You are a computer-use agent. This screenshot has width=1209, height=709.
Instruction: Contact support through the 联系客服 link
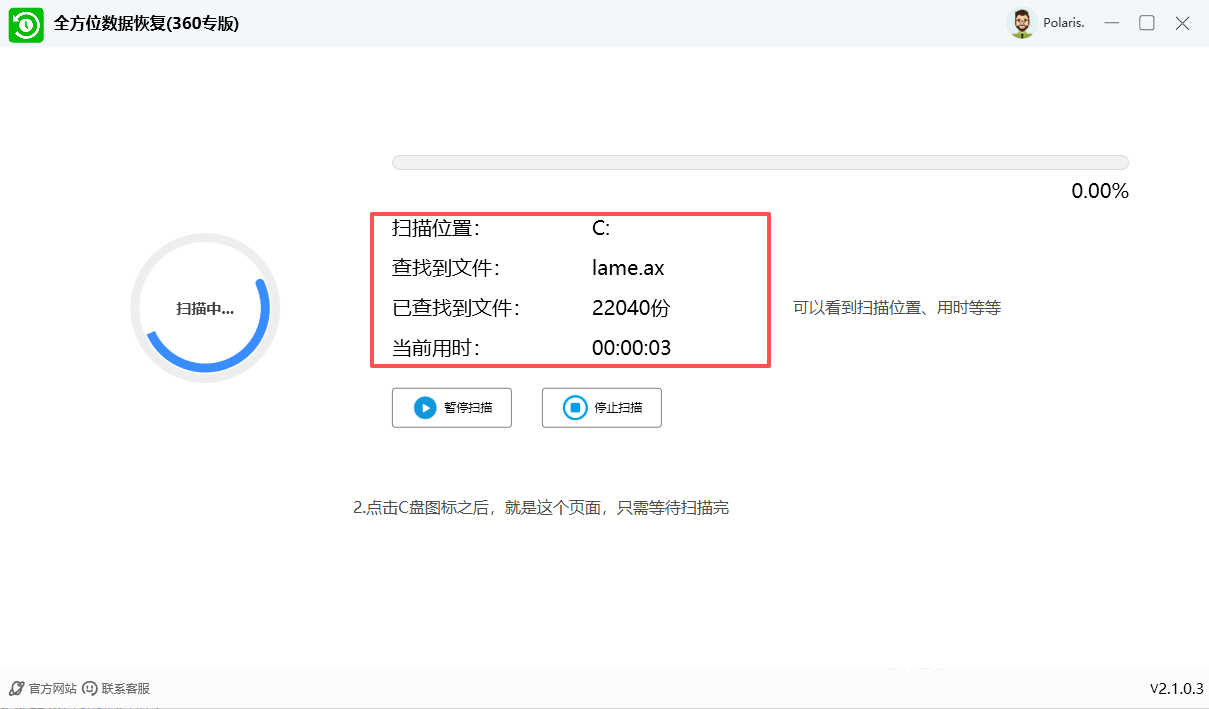(124, 688)
